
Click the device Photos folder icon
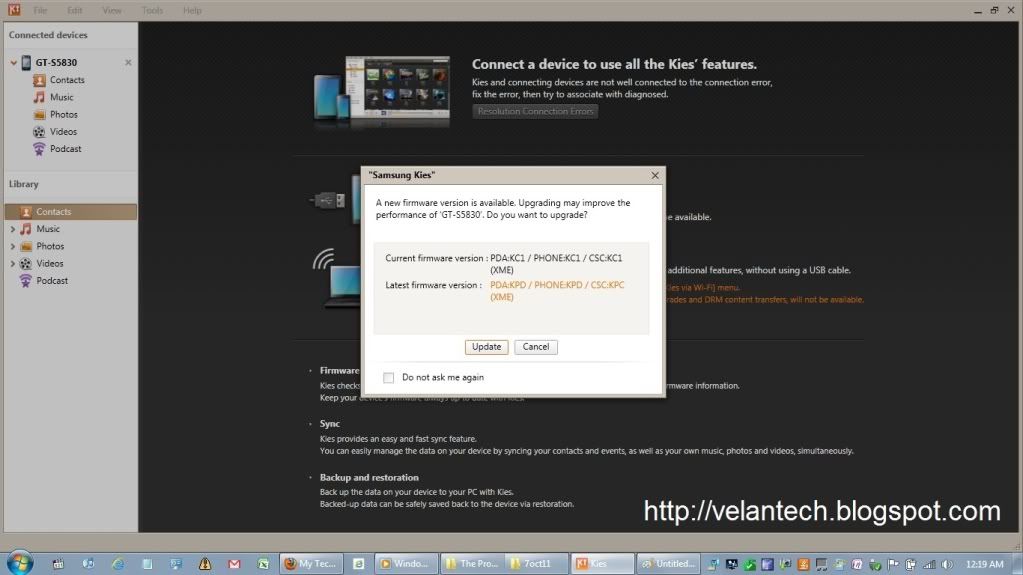coord(39,114)
